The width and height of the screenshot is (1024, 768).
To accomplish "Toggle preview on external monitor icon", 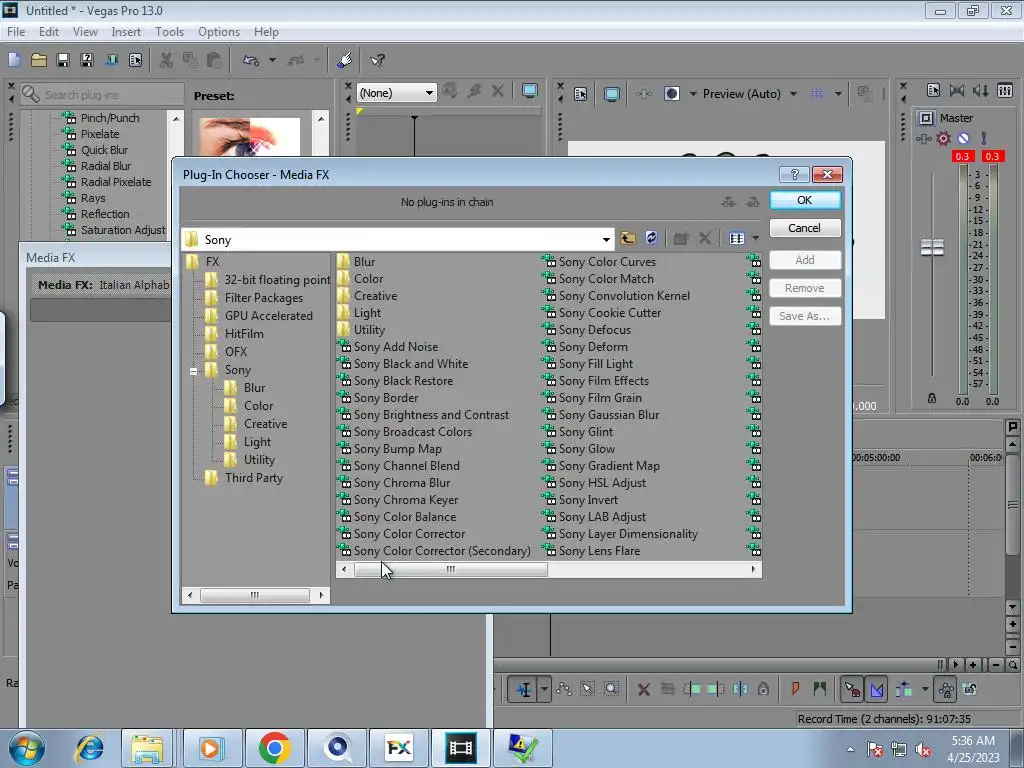I will 612,94.
